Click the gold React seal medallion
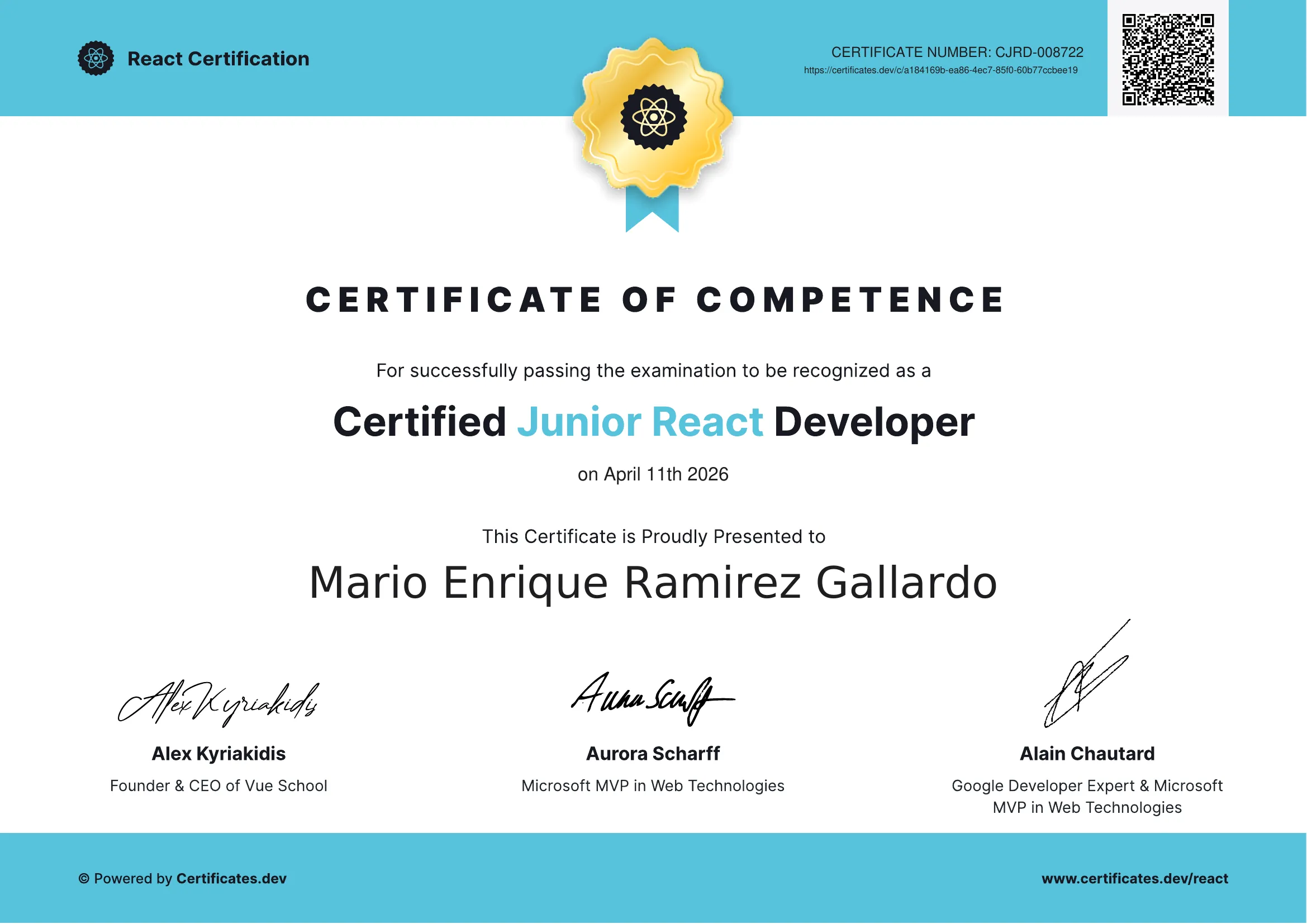 click(653, 118)
